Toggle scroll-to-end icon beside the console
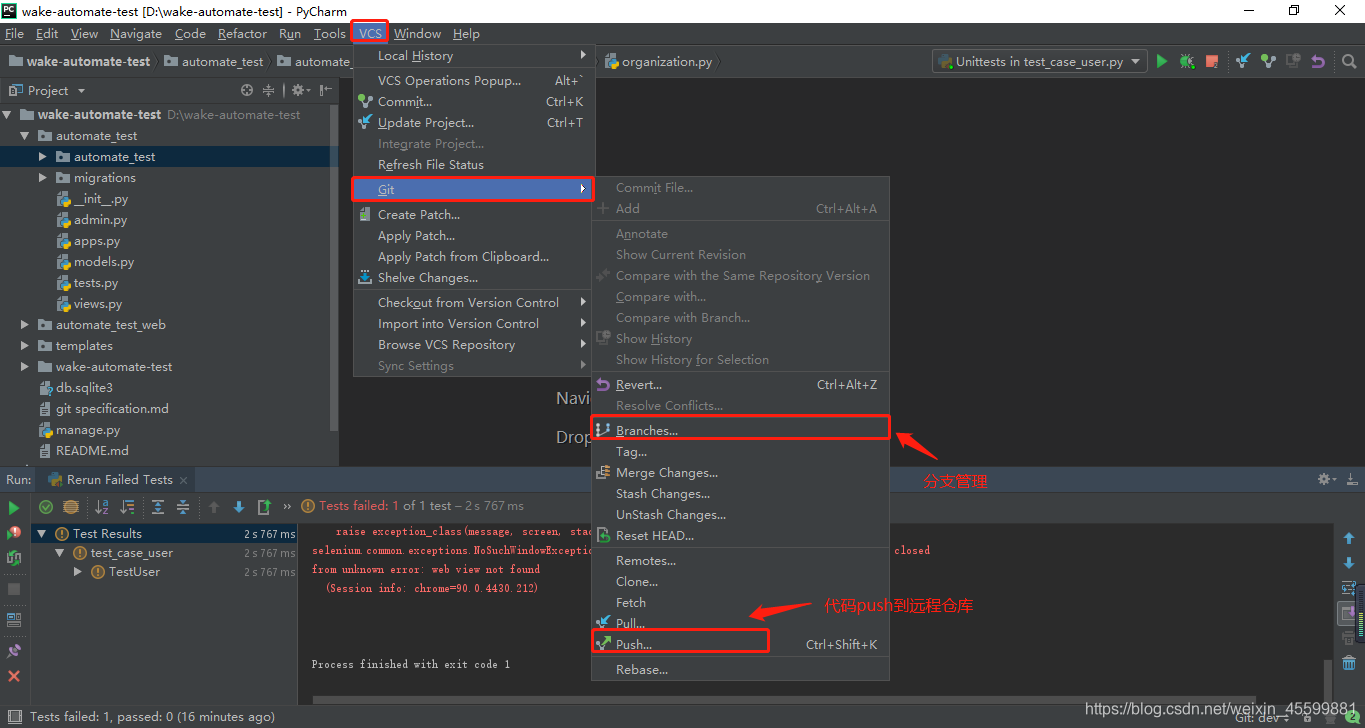 [1349, 612]
